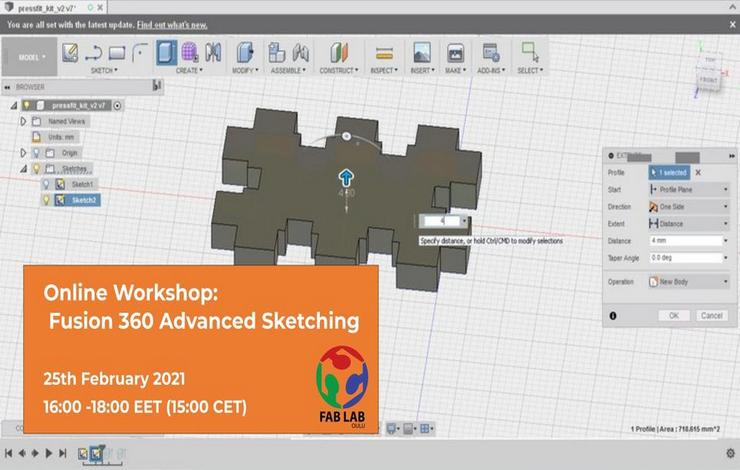740x470 pixels.
Task: Open the Operation 'New Body' dropdown
Action: 689,282
